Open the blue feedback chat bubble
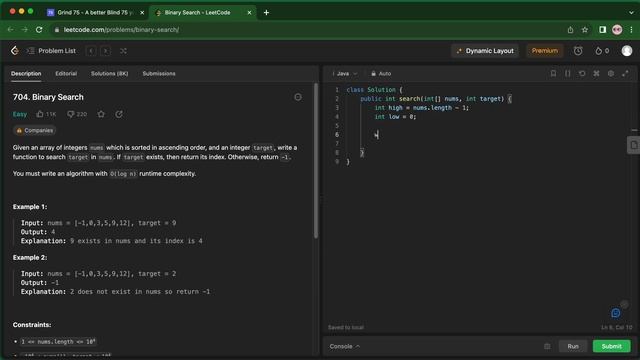Viewport: 640px width, 360px height. pyautogui.click(x=616, y=313)
